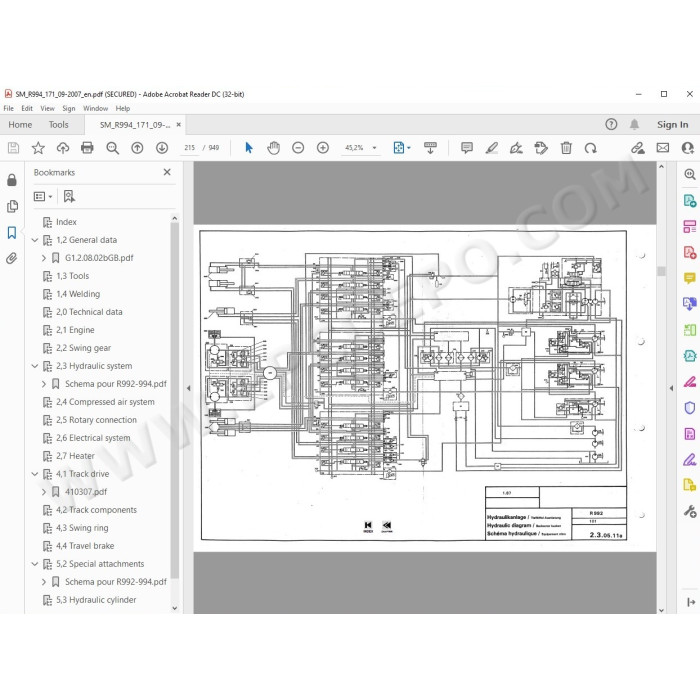Open the 5,3 Hydraulic cylinder bookmark
Viewport: 700px width, 700px height.
click(96, 600)
